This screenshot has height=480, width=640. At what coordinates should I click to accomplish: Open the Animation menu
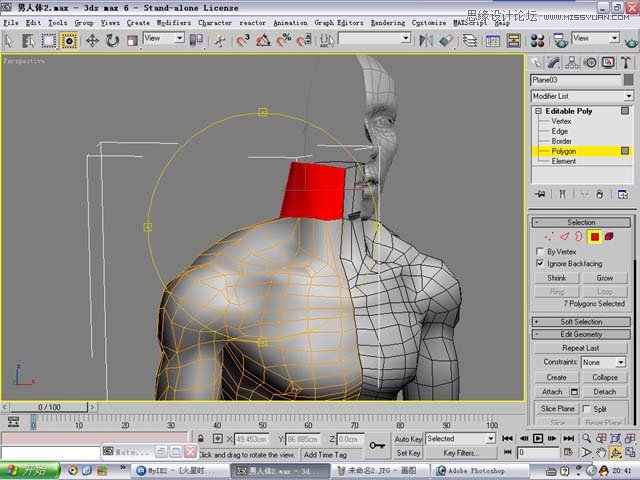pyautogui.click(x=290, y=23)
